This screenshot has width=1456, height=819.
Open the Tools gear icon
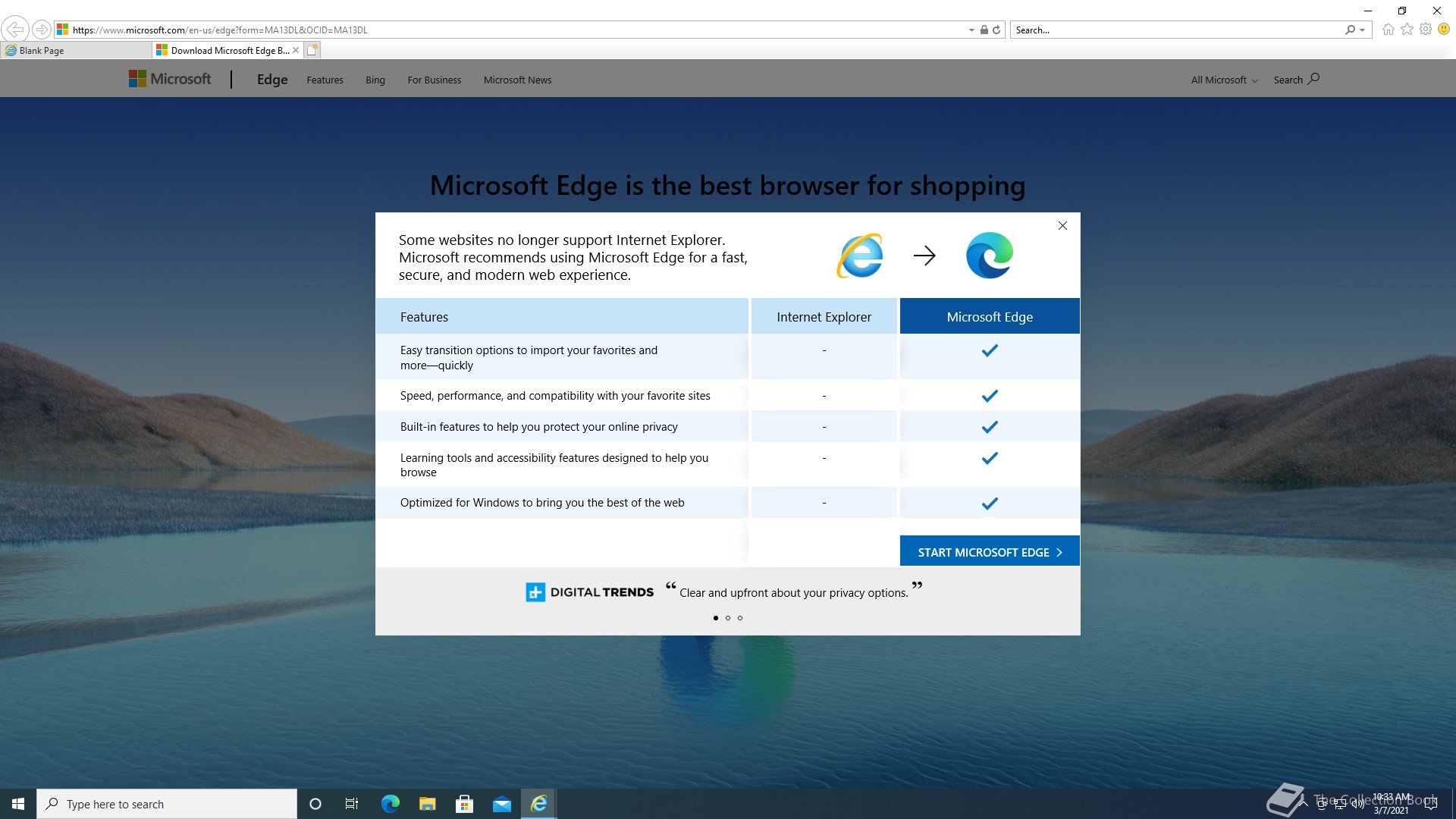pos(1426,30)
